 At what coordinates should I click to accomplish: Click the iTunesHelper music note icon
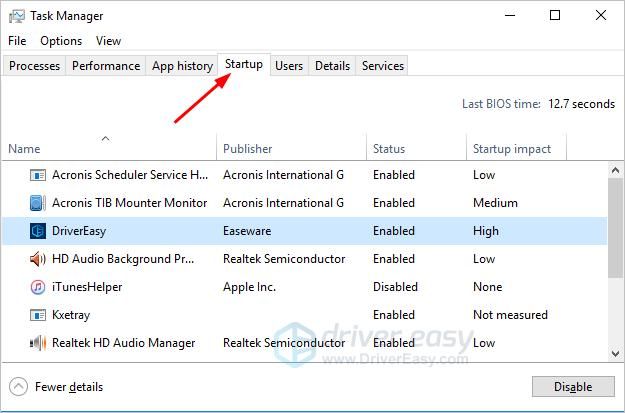click(38, 287)
